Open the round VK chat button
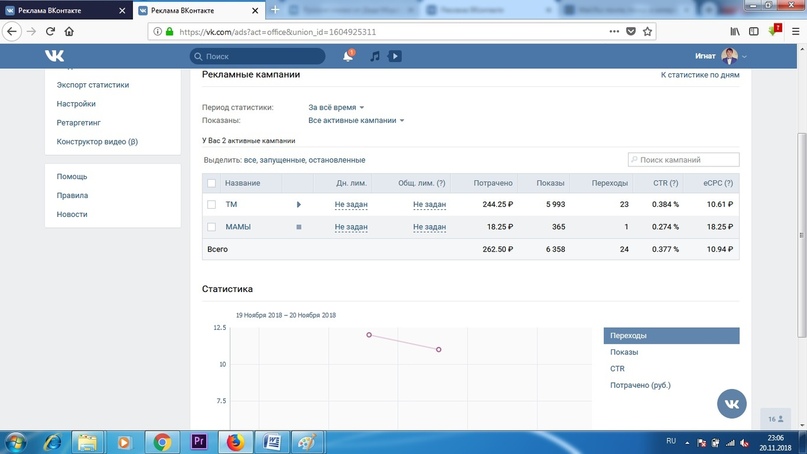This screenshot has height=454, width=807. (731, 404)
